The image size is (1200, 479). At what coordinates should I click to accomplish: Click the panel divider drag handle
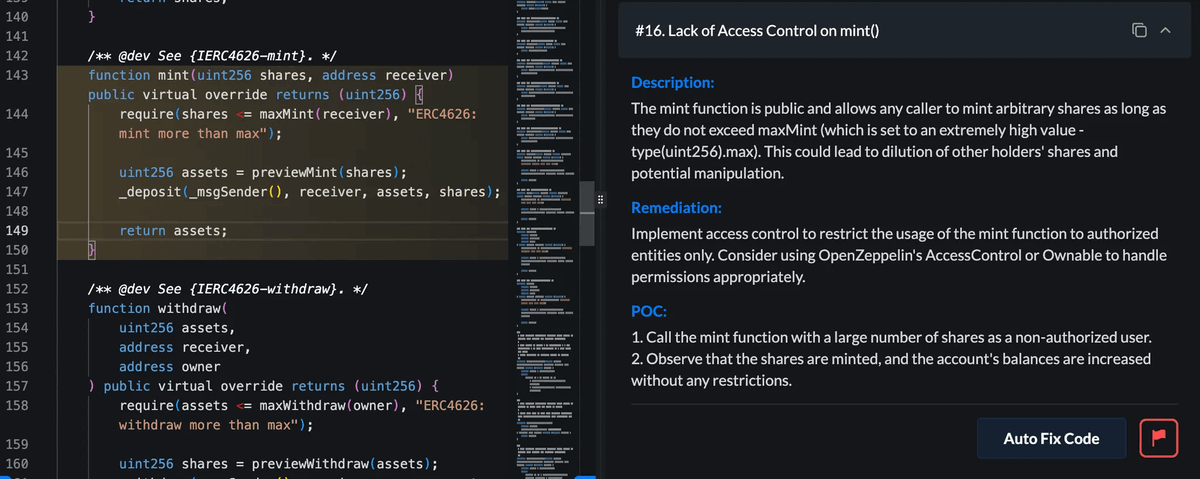click(x=600, y=199)
